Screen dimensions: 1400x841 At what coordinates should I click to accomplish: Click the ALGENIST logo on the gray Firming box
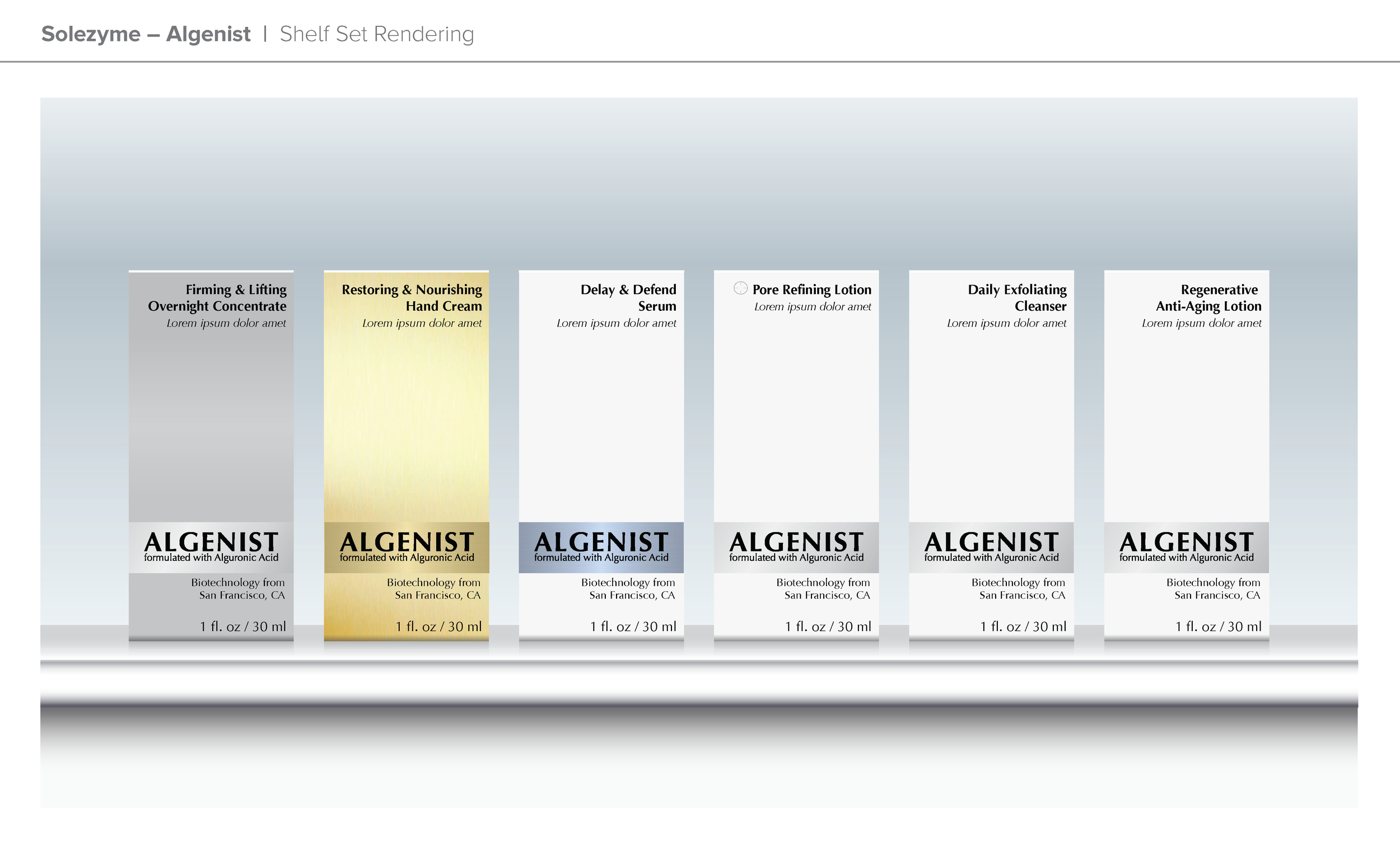click(x=211, y=542)
